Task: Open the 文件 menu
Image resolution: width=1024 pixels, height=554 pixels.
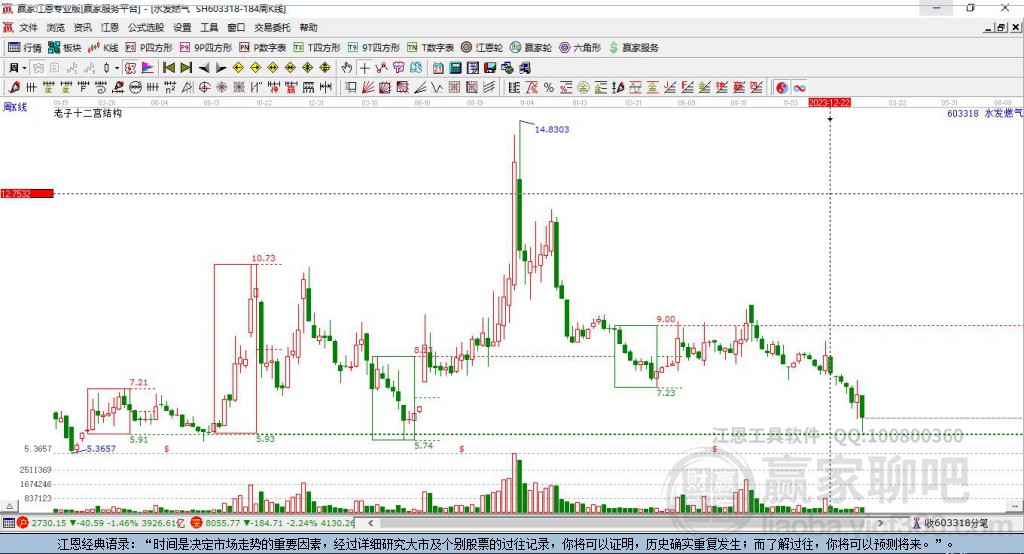Action: 28,27
